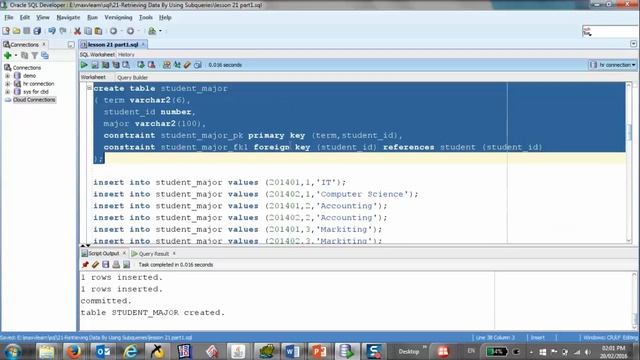Click the editor vertical scrollbar
The image size is (640, 360).
629,162
